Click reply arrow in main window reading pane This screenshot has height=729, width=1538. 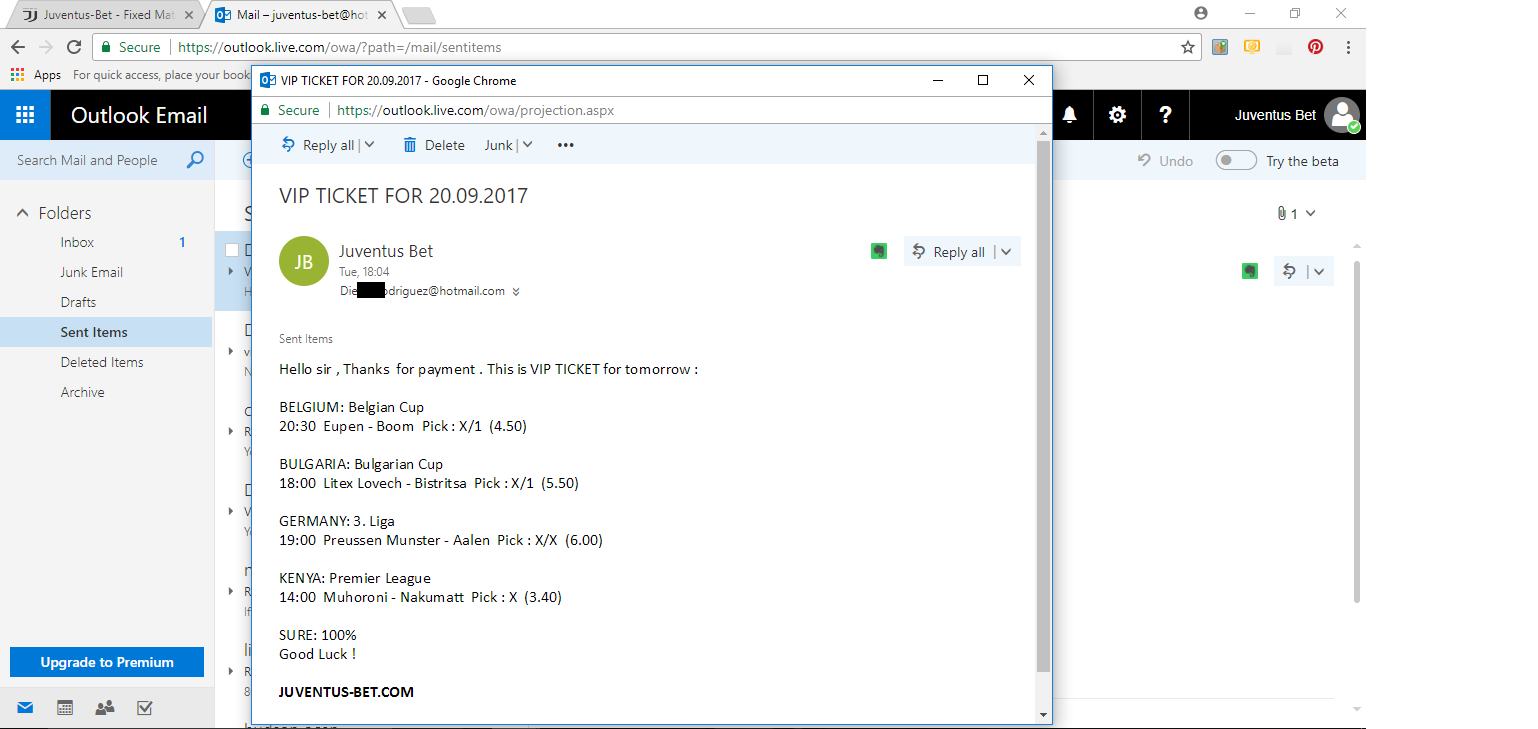[x=1290, y=271]
